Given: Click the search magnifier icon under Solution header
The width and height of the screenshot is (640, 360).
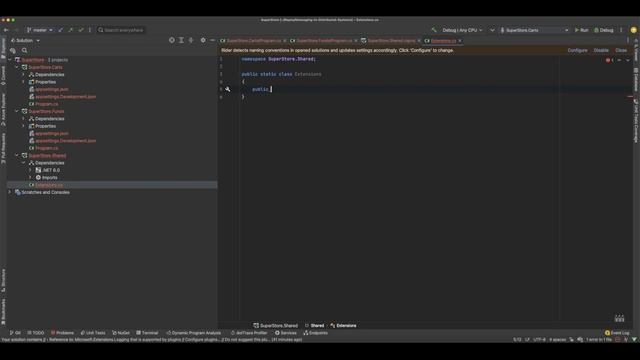Looking at the screenshot, I should (24, 51).
